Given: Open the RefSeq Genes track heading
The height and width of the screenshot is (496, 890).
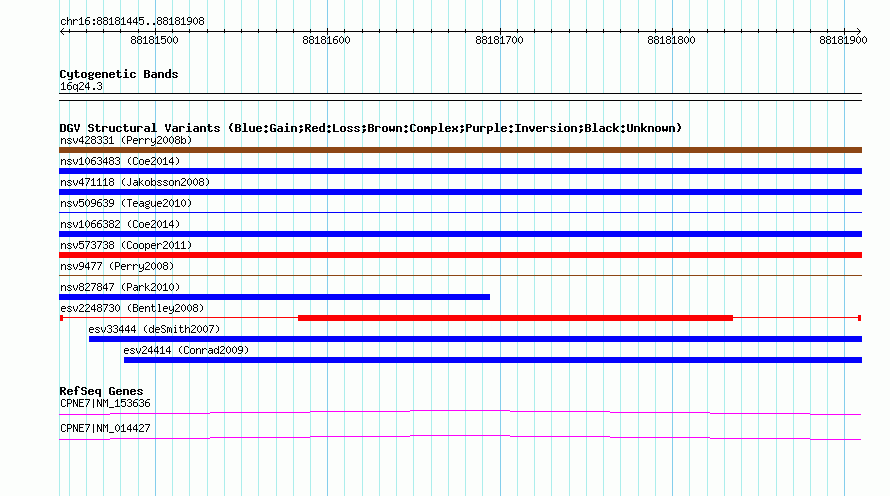Looking at the screenshot, I should click(101, 391).
